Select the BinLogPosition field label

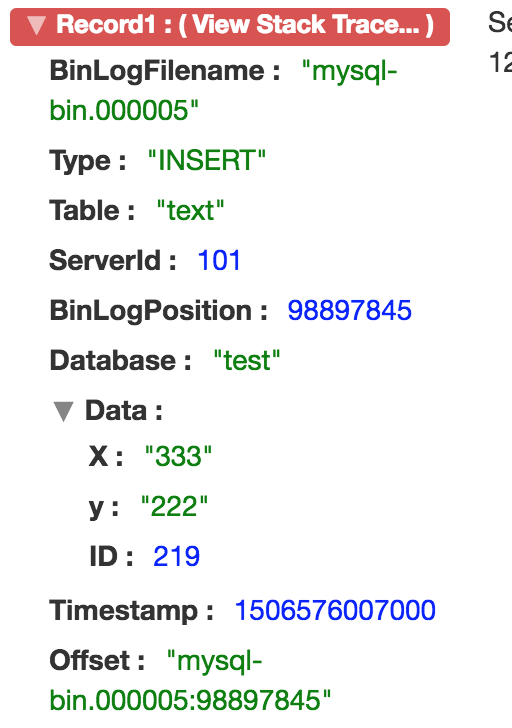pos(158,311)
